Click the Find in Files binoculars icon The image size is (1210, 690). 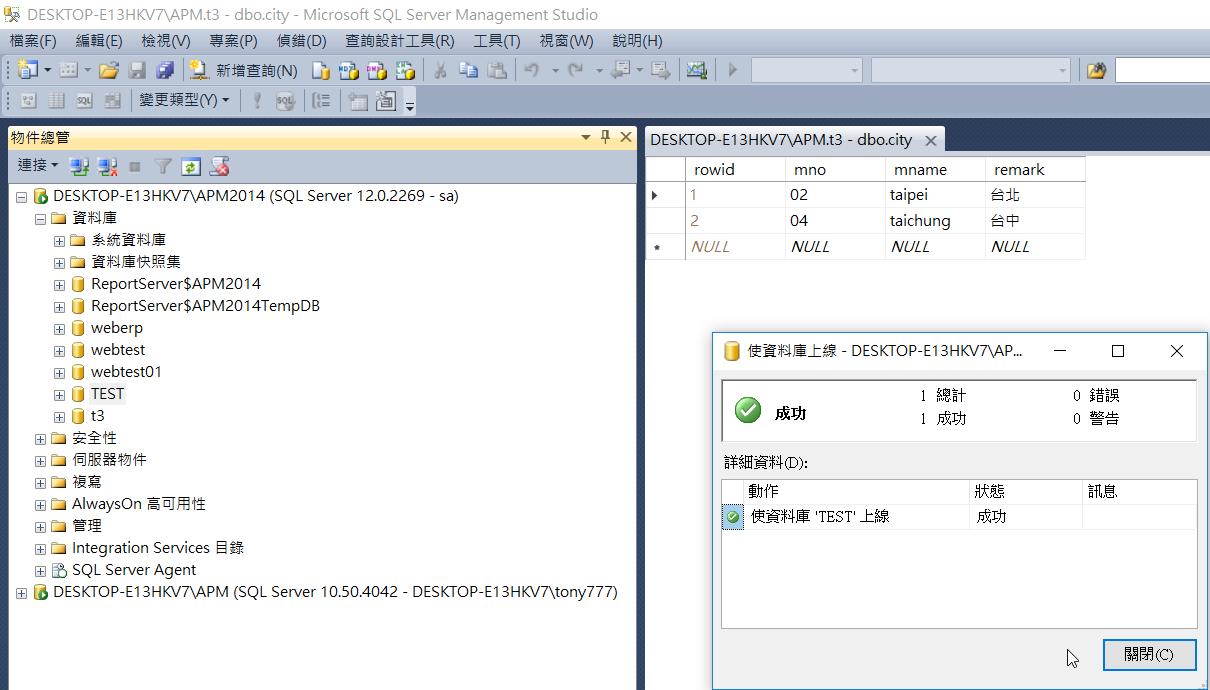click(1097, 70)
